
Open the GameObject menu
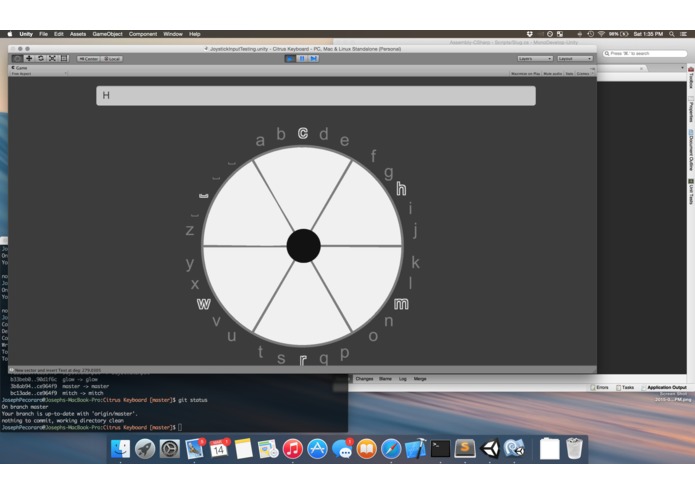[107, 34]
